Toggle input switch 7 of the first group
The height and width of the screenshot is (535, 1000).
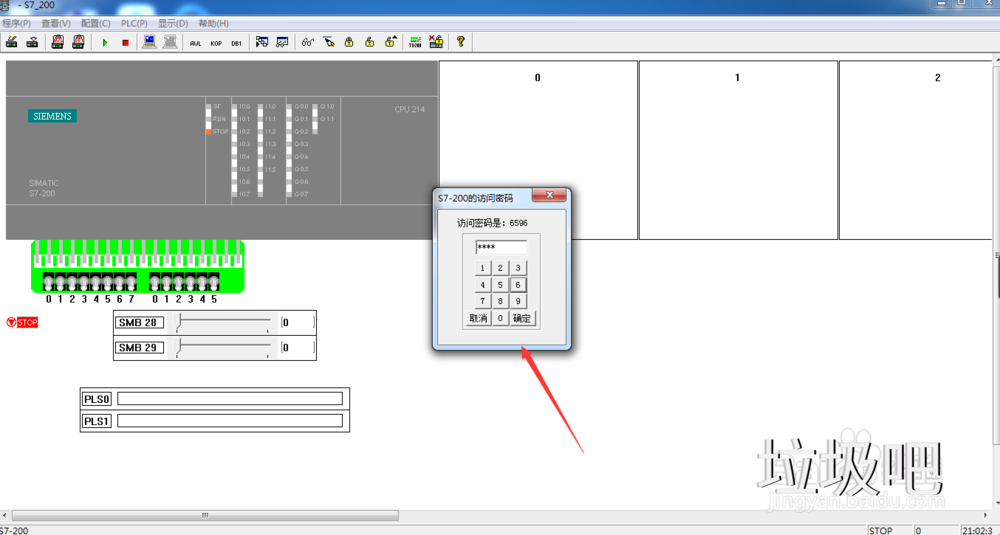coord(131,283)
